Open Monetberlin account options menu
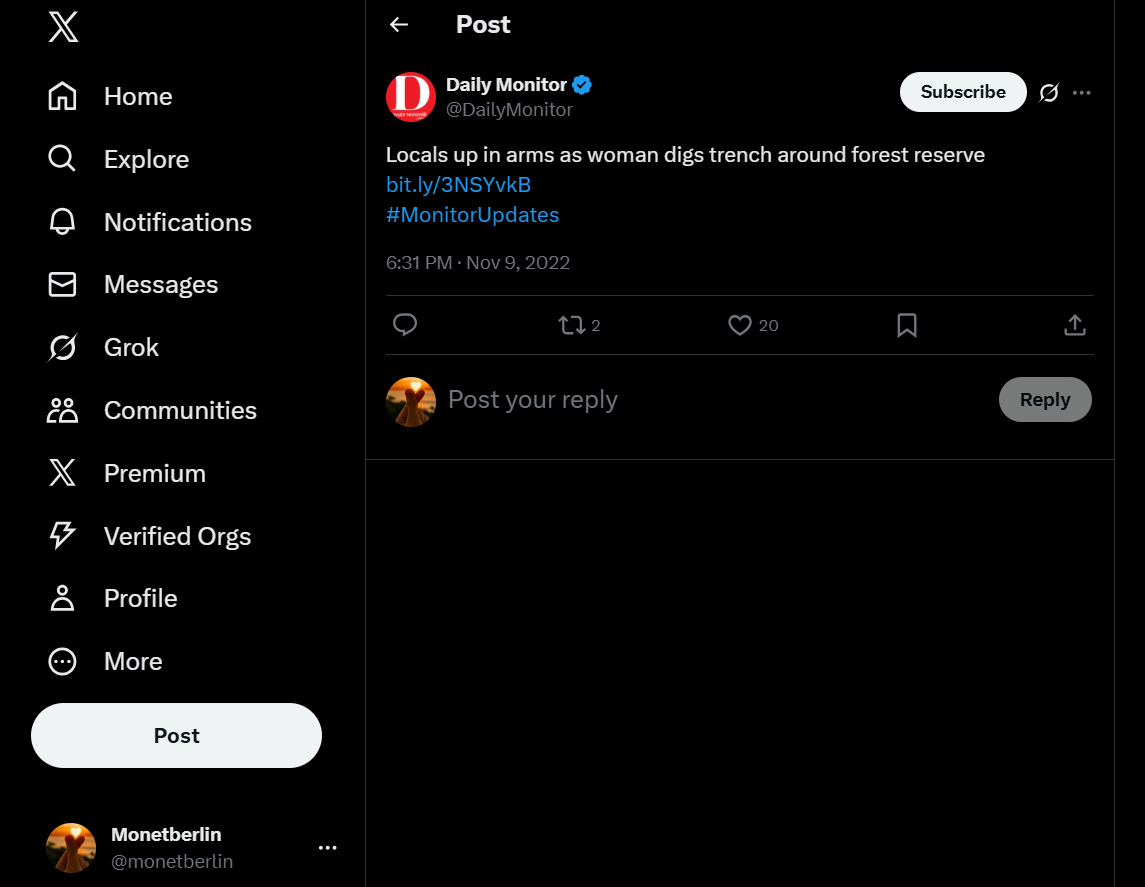 coord(327,847)
